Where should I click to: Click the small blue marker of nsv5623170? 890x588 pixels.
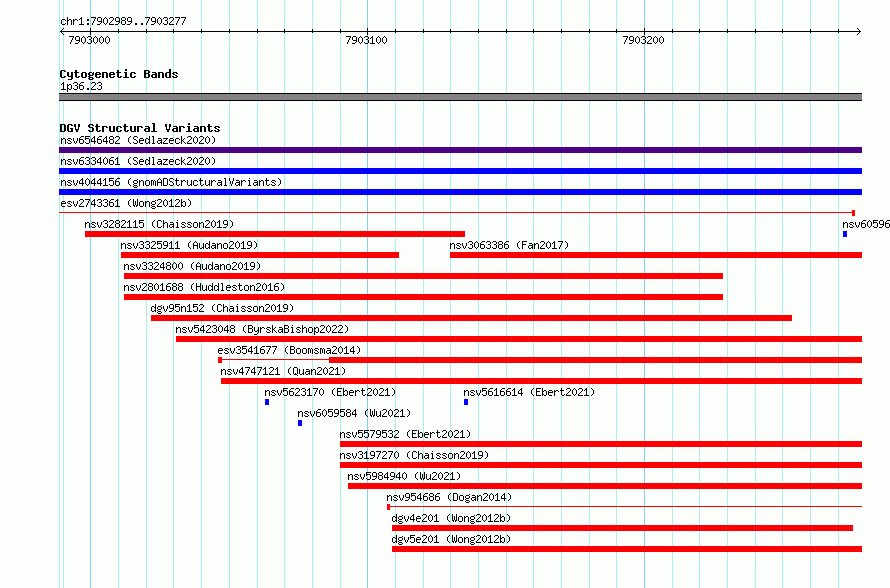(x=267, y=402)
